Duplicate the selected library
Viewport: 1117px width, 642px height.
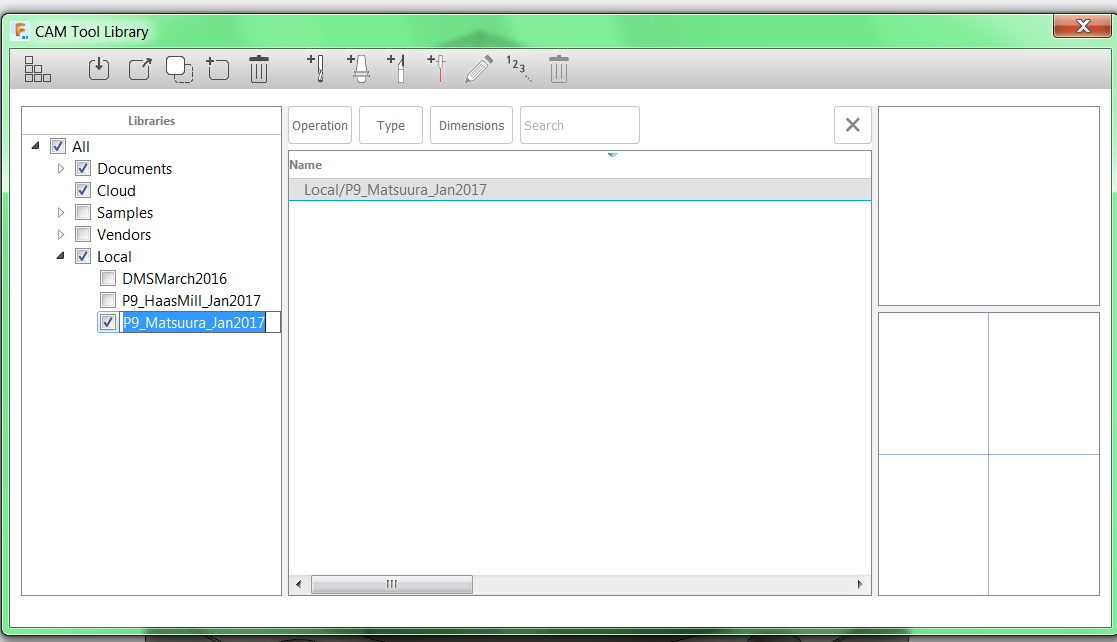point(180,69)
